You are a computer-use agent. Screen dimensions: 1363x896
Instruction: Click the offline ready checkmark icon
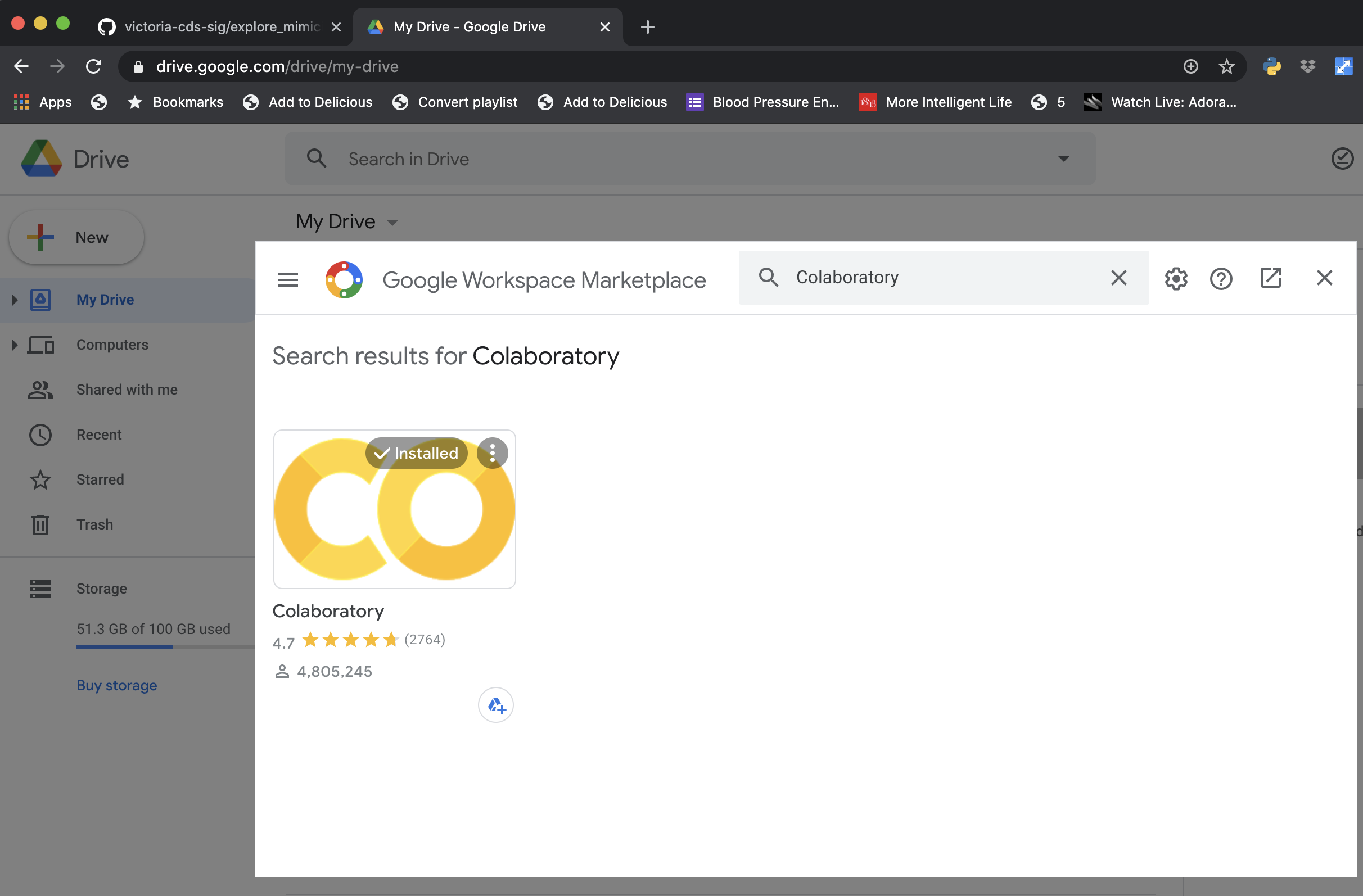point(1341,159)
